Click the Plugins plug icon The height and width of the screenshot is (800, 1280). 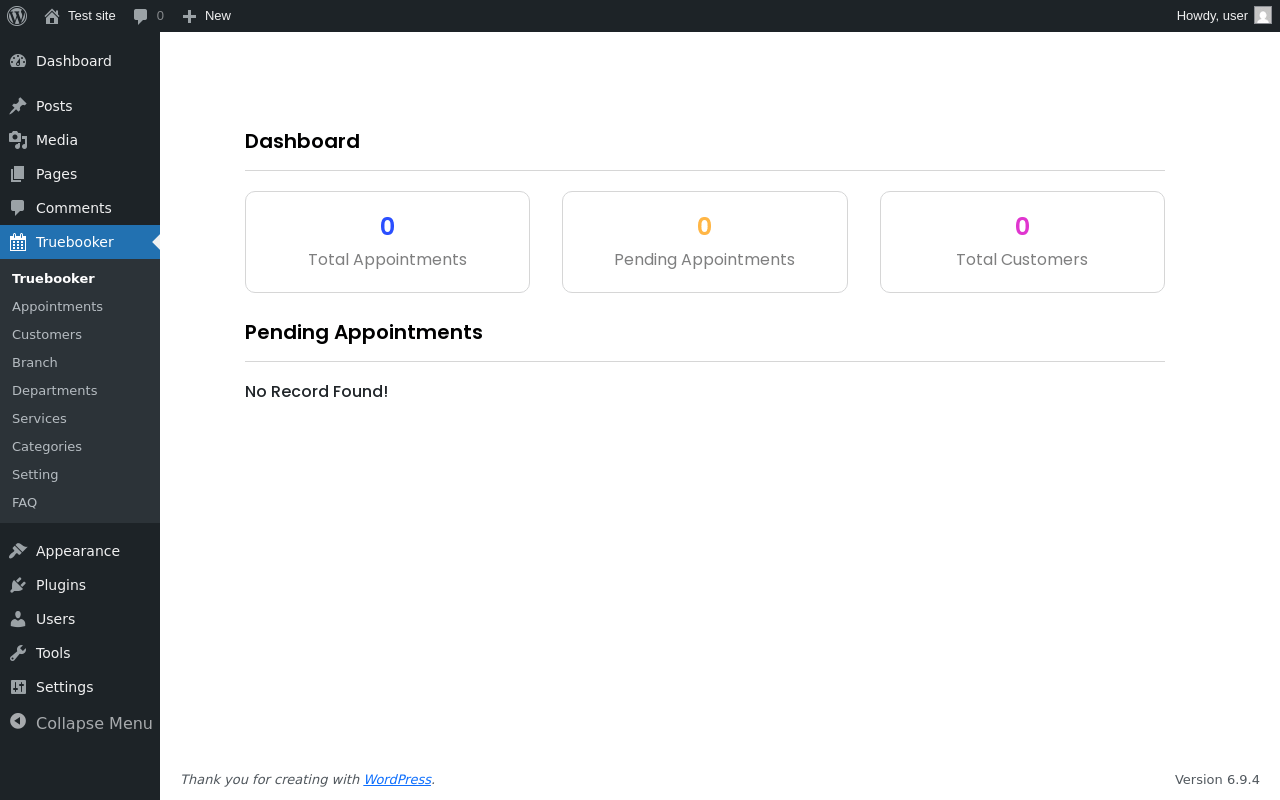click(x=18, y=585)
